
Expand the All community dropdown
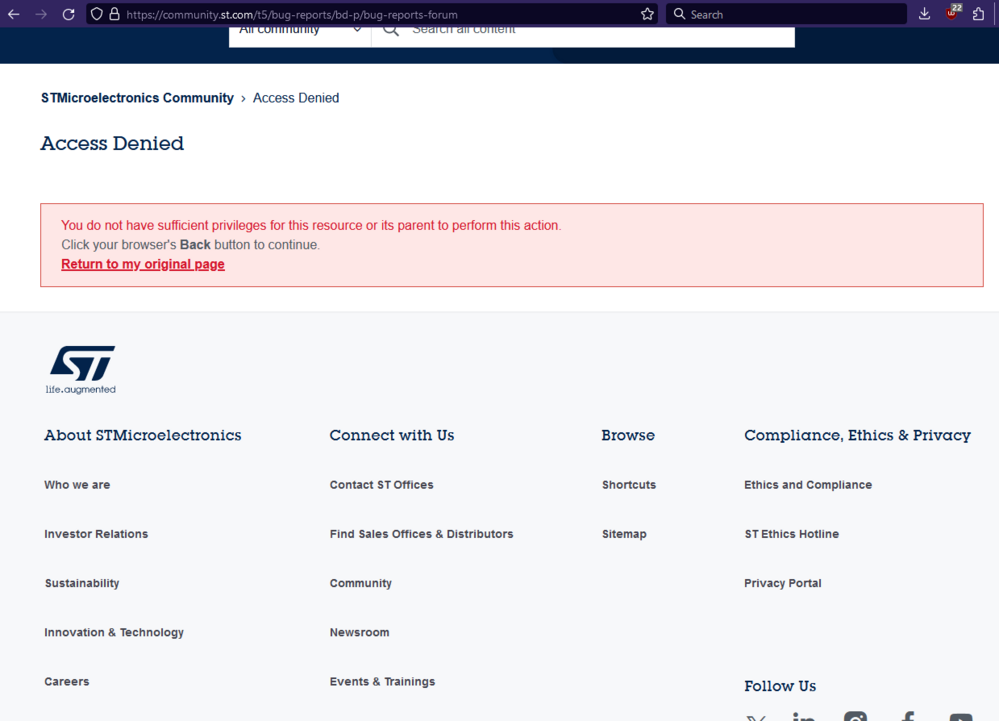(300, 36)
